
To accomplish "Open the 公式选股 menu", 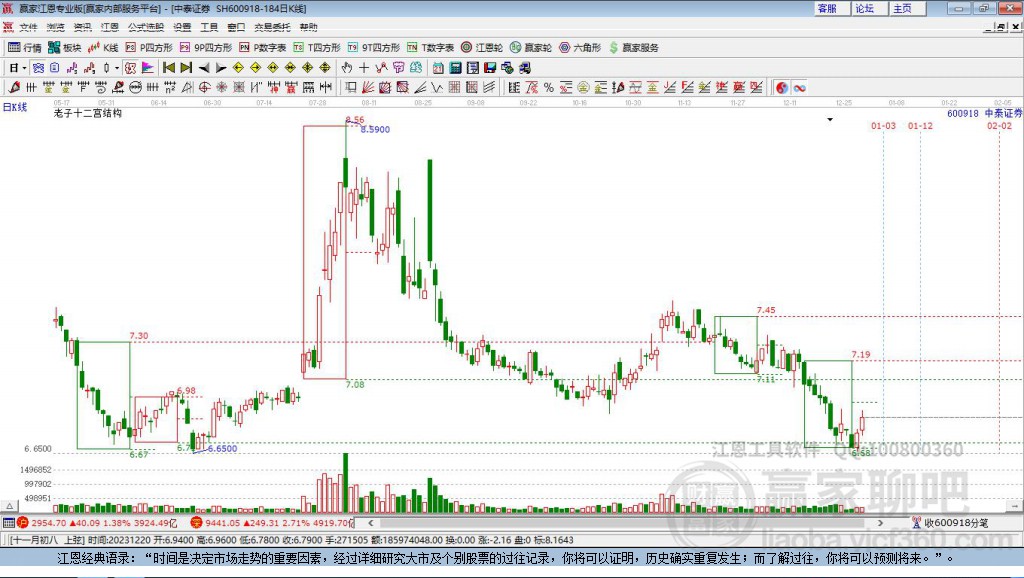I will [x=146, y=27].
